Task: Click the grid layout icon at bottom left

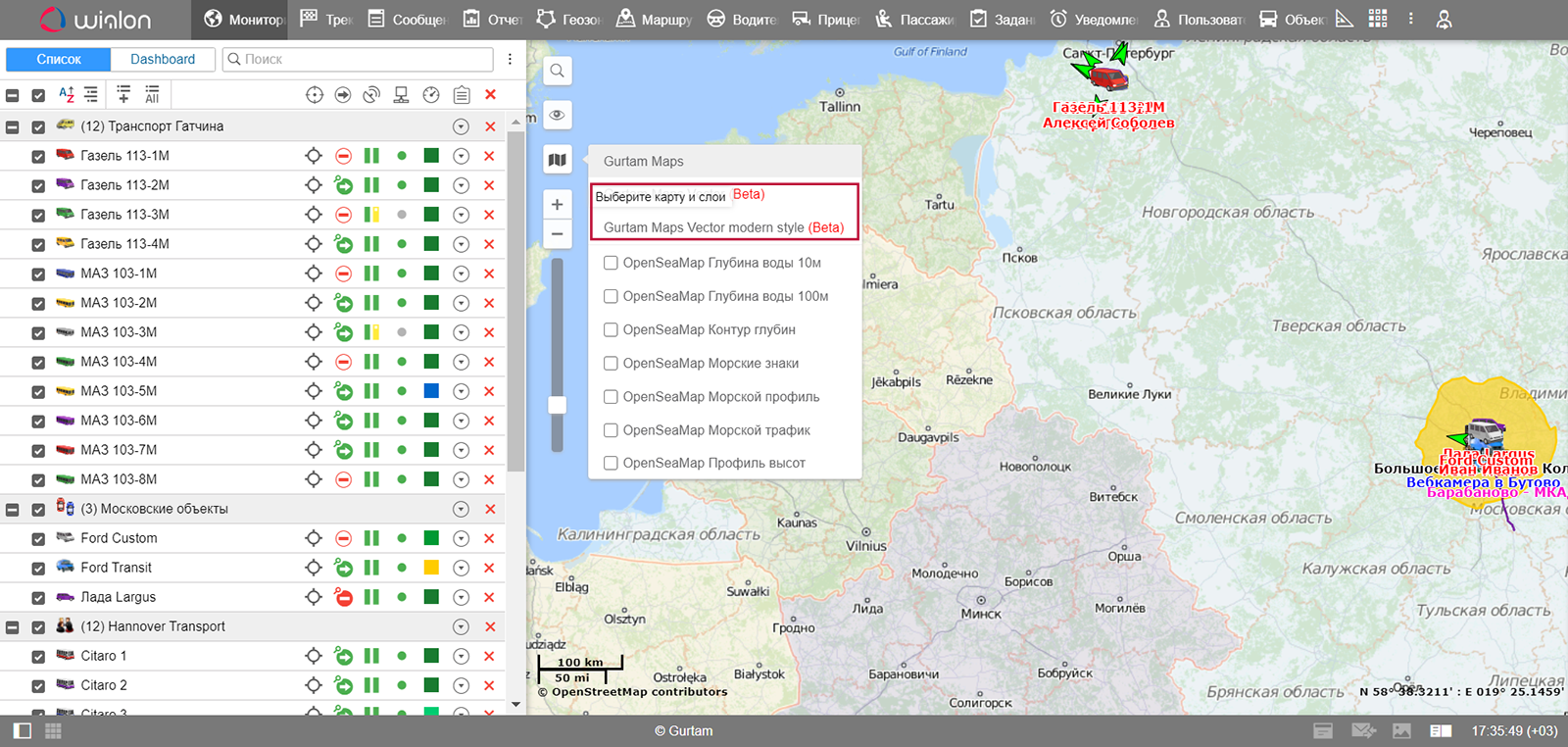Action: point(53,731)
